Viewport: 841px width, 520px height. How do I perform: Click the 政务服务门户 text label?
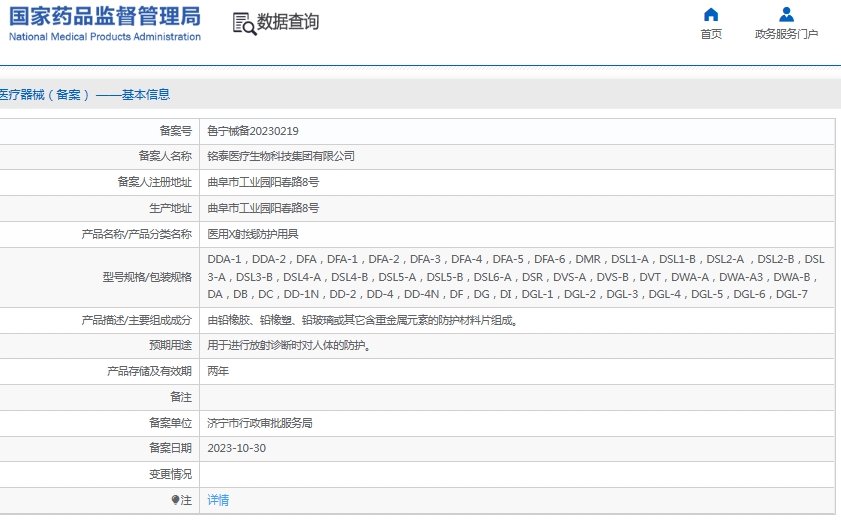[x=786, y=34]
